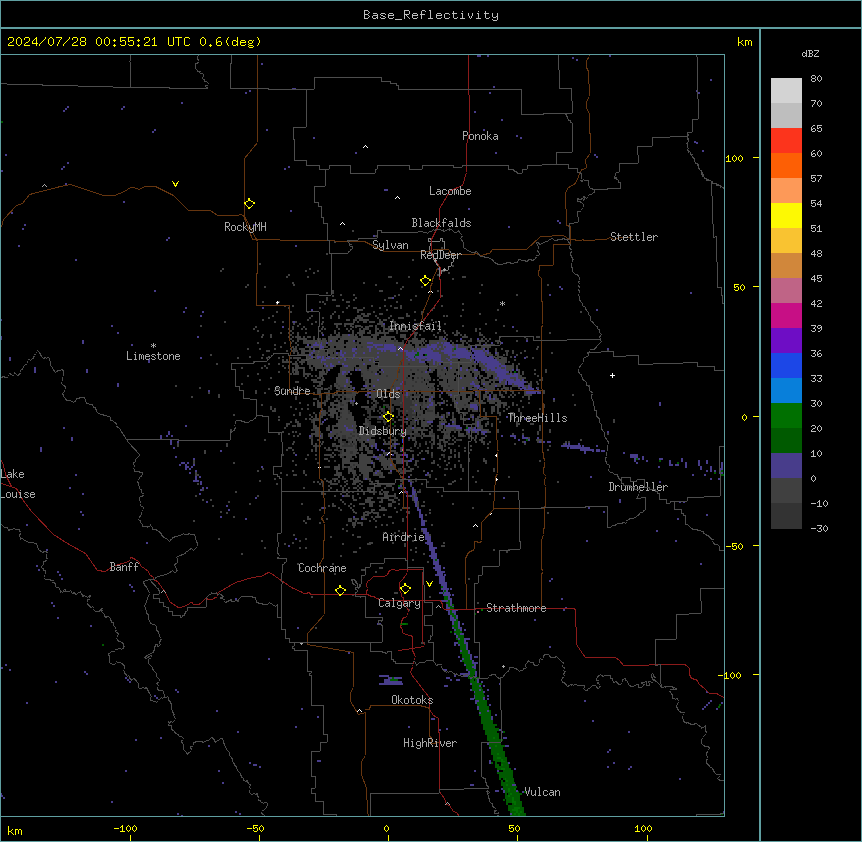Click the dBZ legend heading
862x842 pixels.
(810, 54)
